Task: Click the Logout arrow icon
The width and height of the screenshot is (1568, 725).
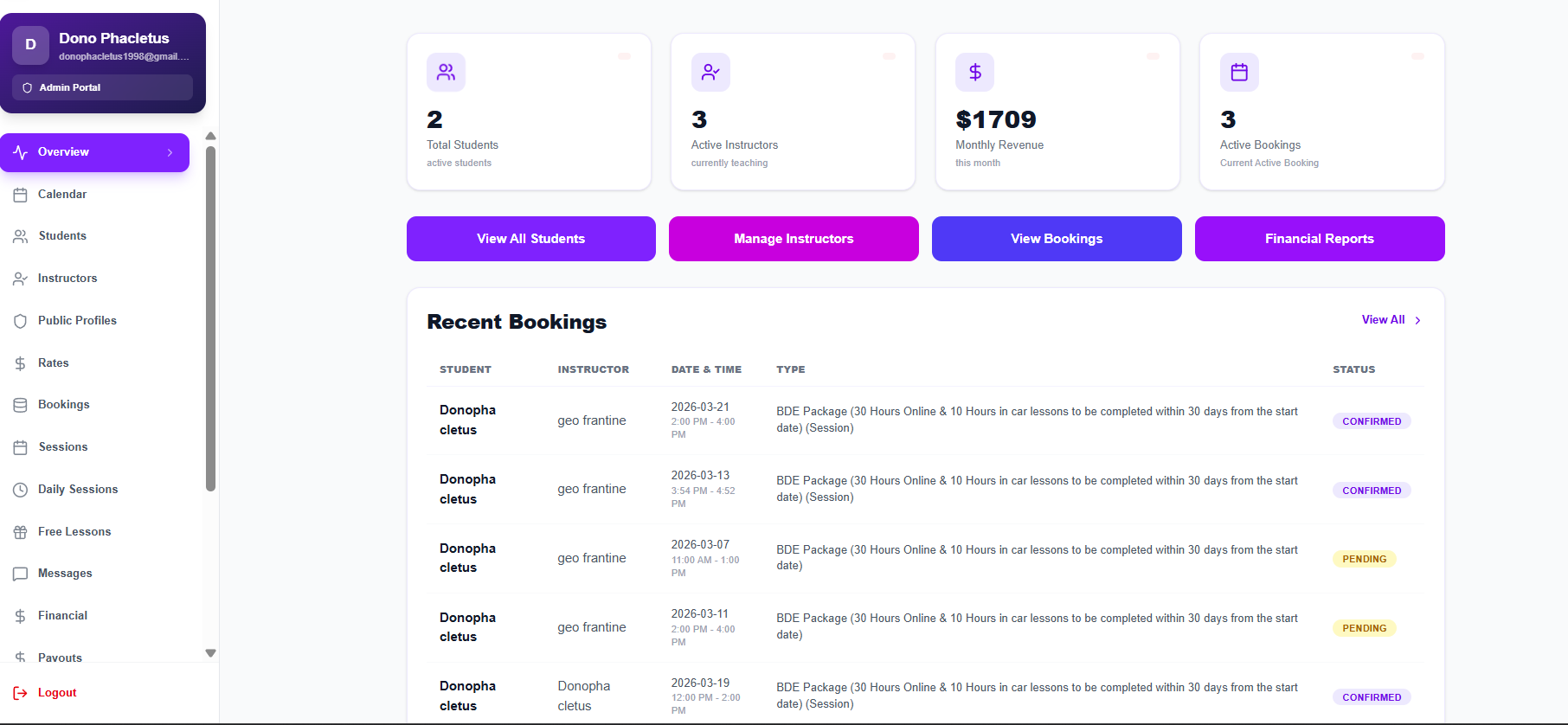Action: tap(22, 692)
